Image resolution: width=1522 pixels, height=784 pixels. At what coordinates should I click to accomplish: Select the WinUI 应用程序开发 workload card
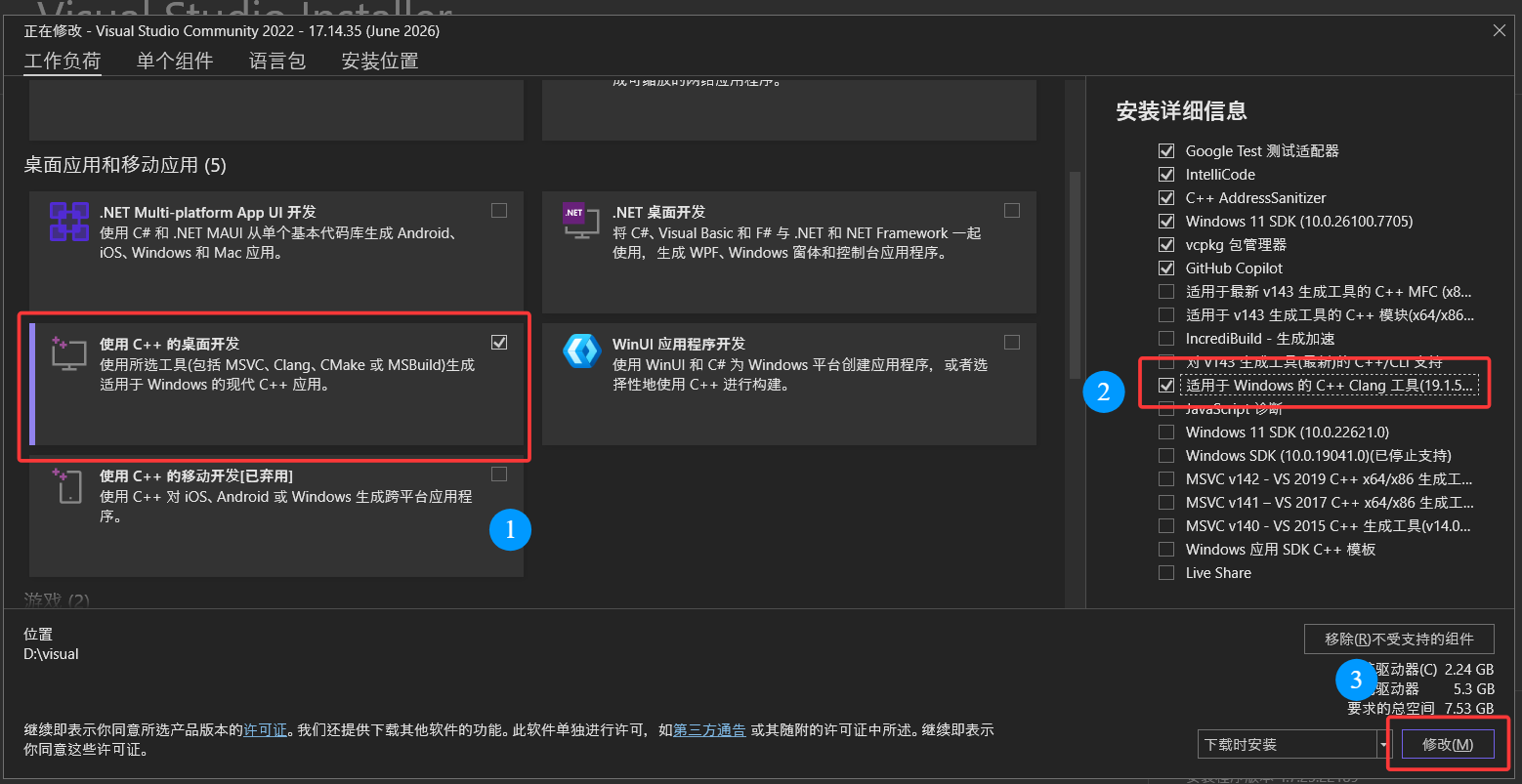pyautogui.click(x=789, y=385)
